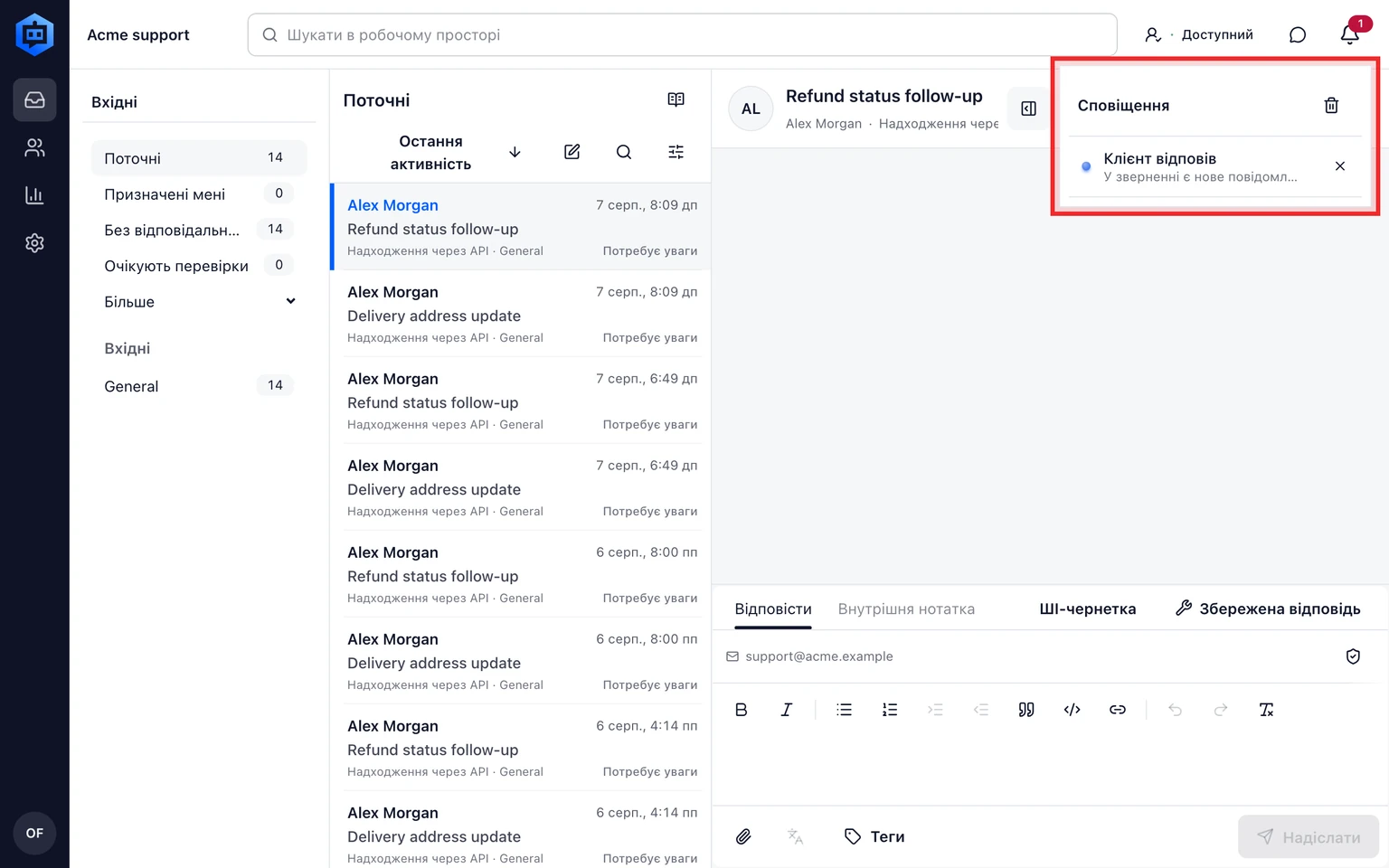Open the Доступний availability status dropdown
This screenshot has height=868, width=1389.
pyautogui.click(x=1199, y=34)
